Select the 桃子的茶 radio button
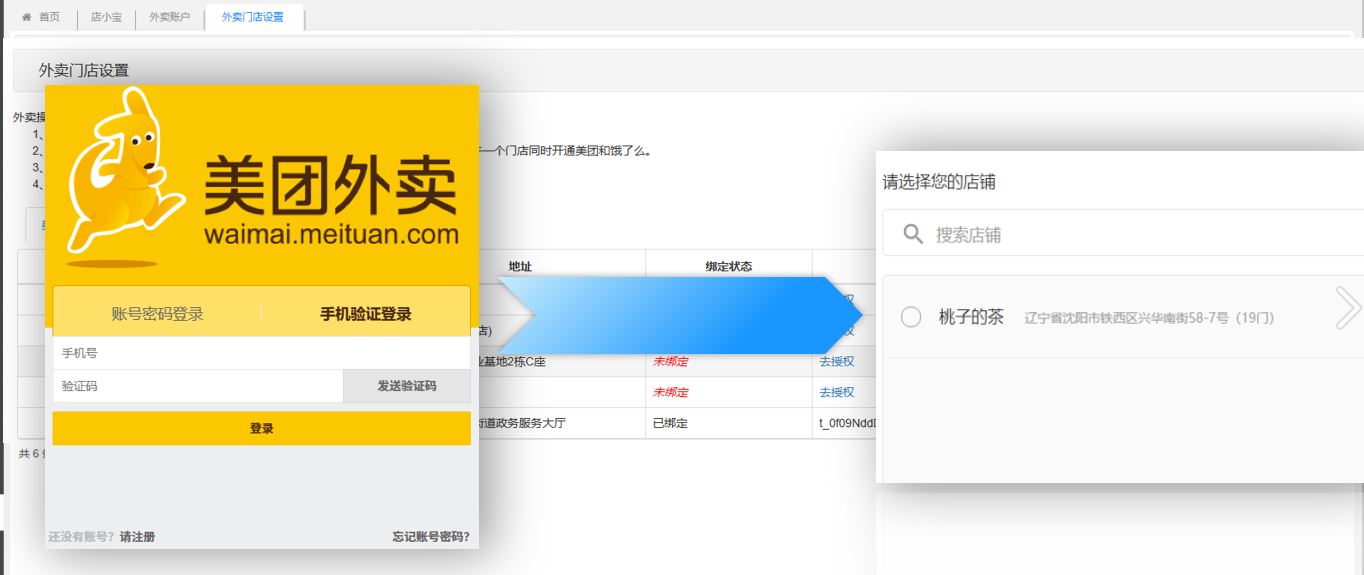Image resolution: width=1364 pixels, height=575 pixels. pyautogui.click(x=911, y=317)
